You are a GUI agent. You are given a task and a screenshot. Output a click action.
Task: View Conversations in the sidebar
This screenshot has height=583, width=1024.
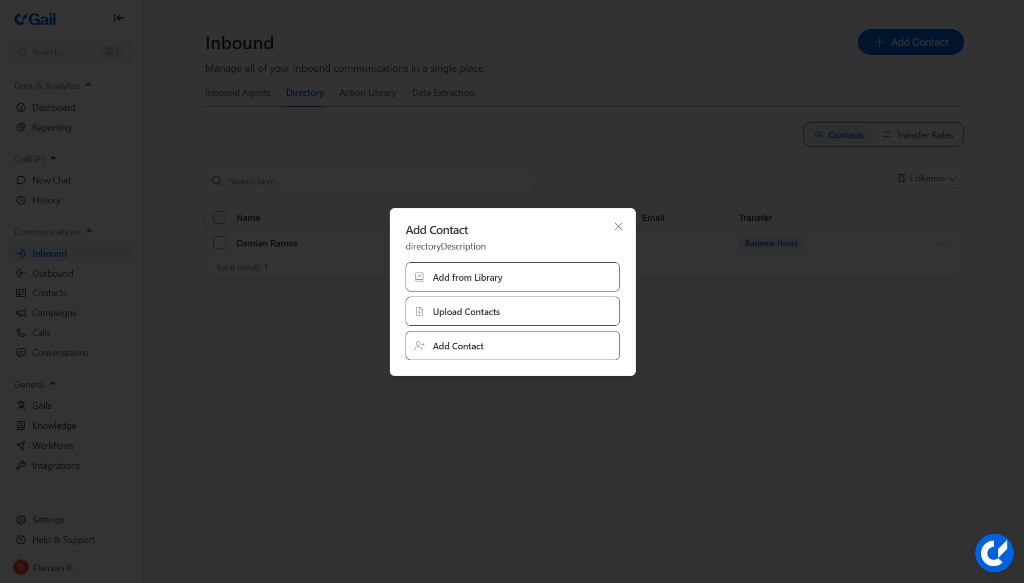pos(59,352)
